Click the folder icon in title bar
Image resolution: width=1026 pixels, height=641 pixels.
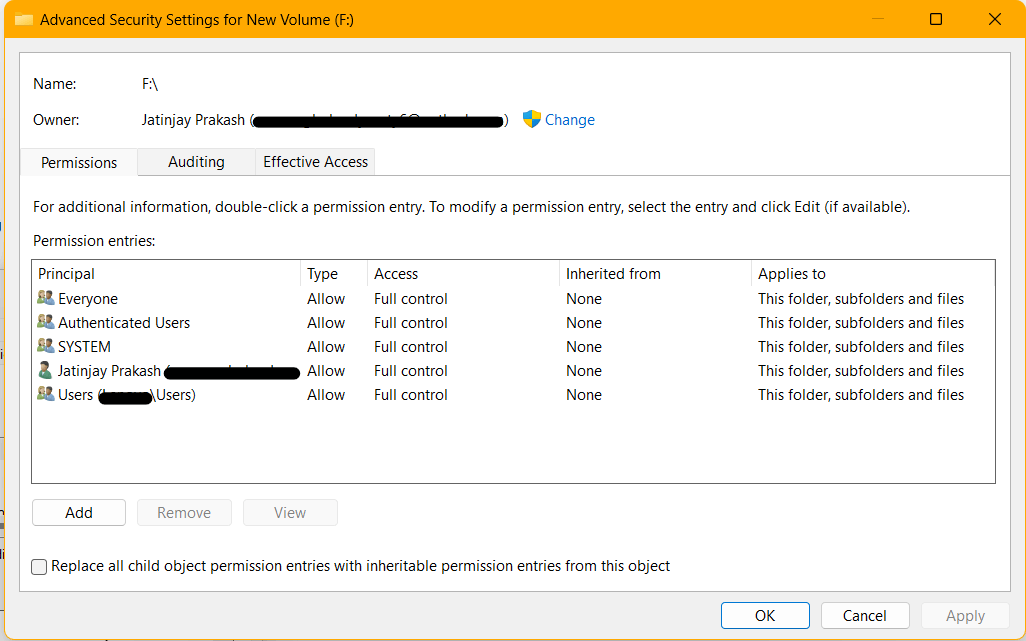click(23, 19)
